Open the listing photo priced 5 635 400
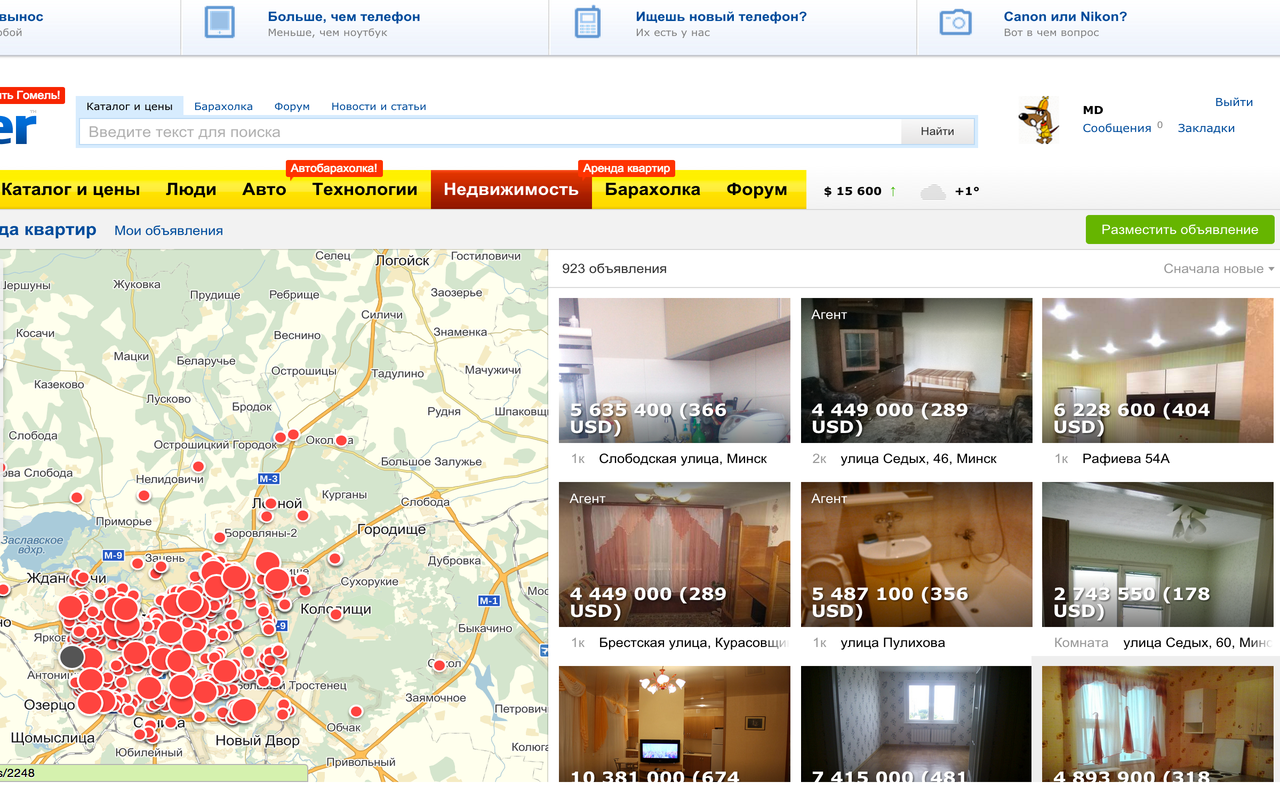 pos(674,370)
